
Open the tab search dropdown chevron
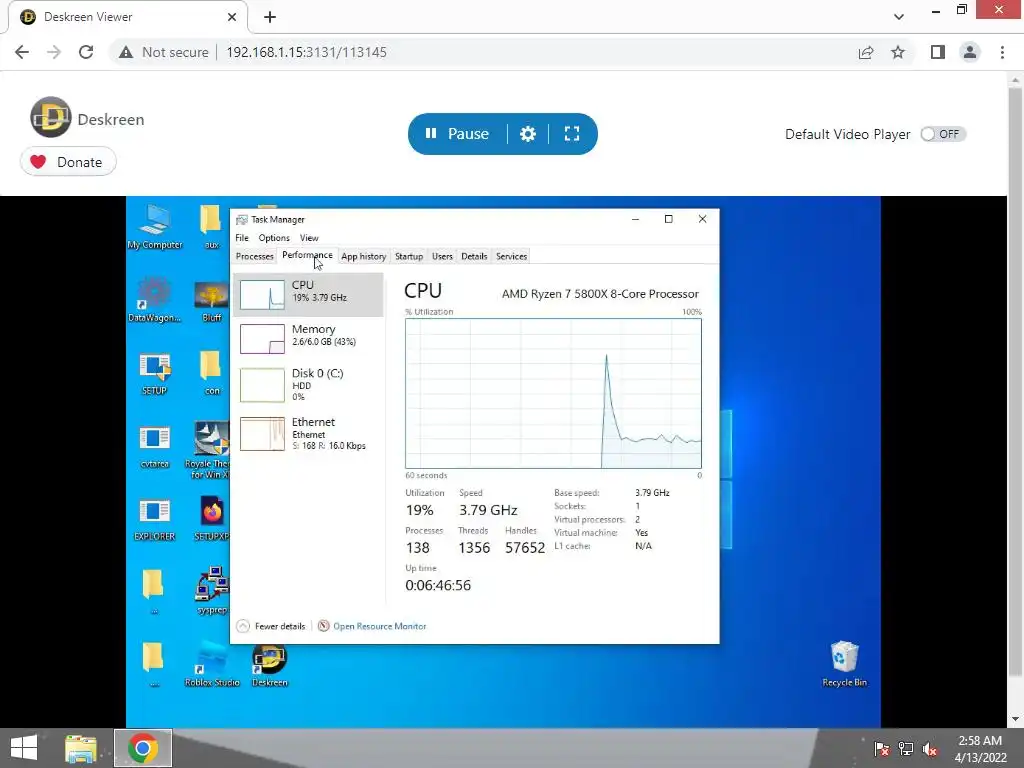(899, 17)
